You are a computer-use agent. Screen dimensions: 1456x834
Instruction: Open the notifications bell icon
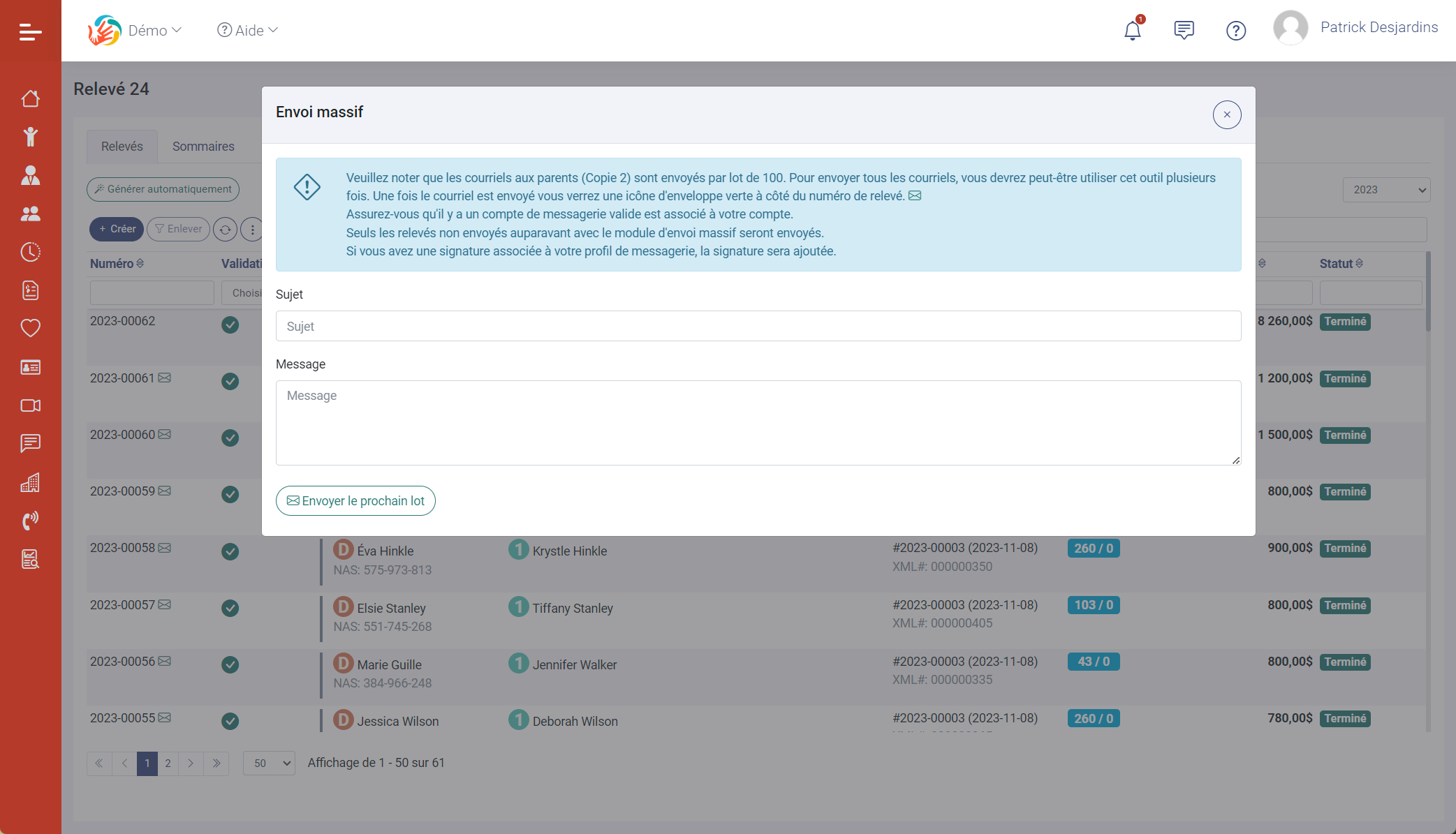1132,31
